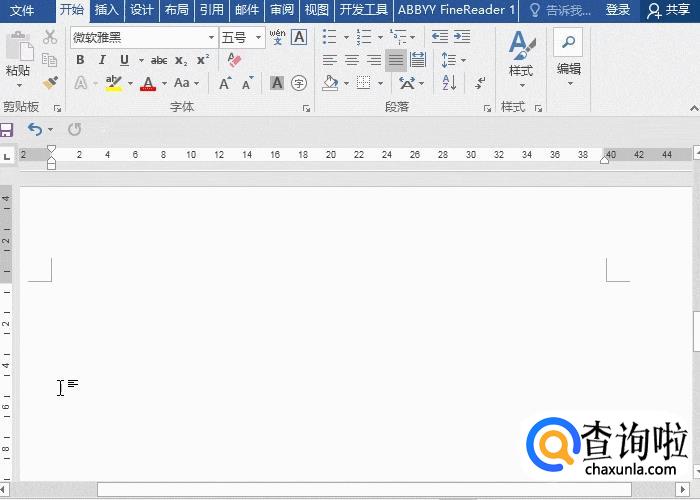
Task: Open Change Case Aa menu
Action: click(186, 83)
